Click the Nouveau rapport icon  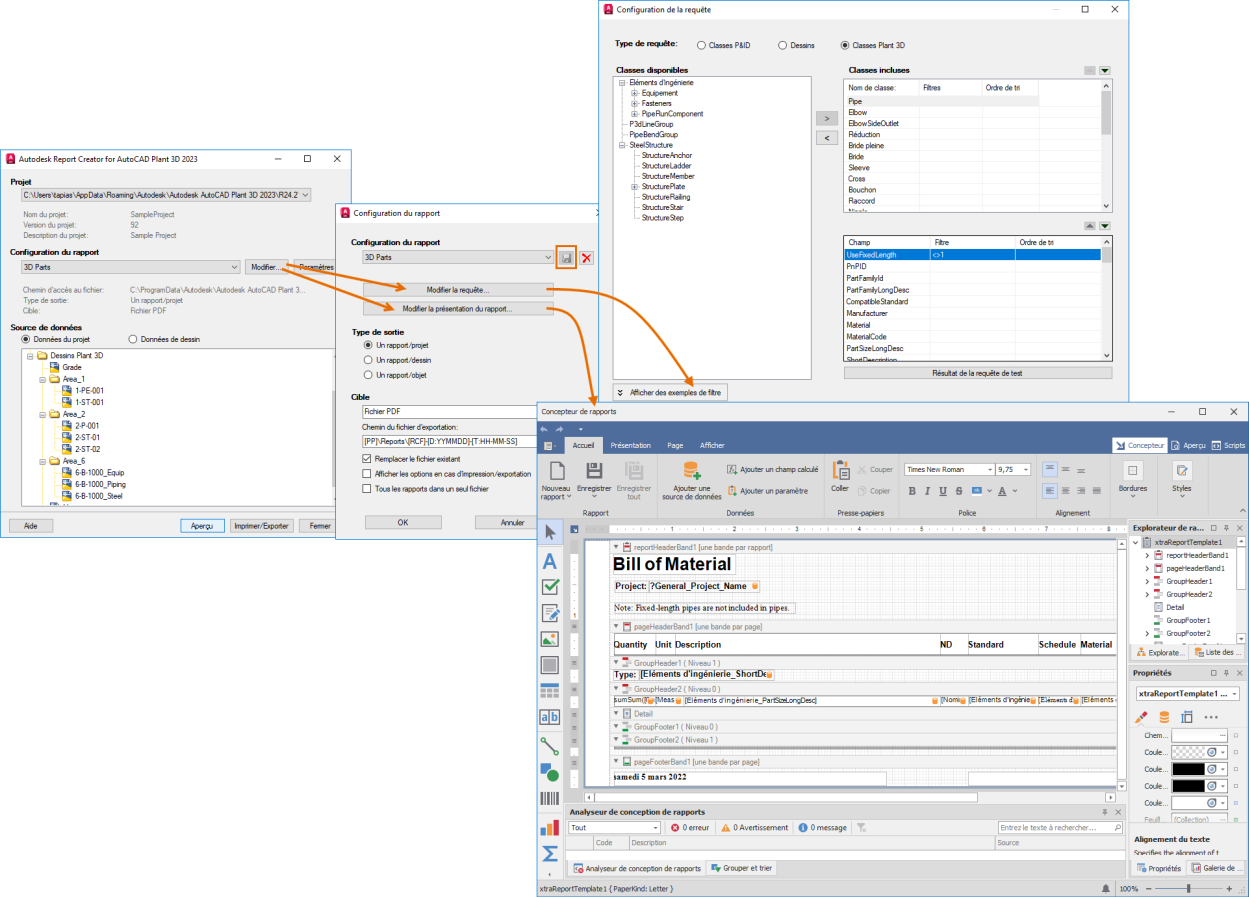pos(555,472)
